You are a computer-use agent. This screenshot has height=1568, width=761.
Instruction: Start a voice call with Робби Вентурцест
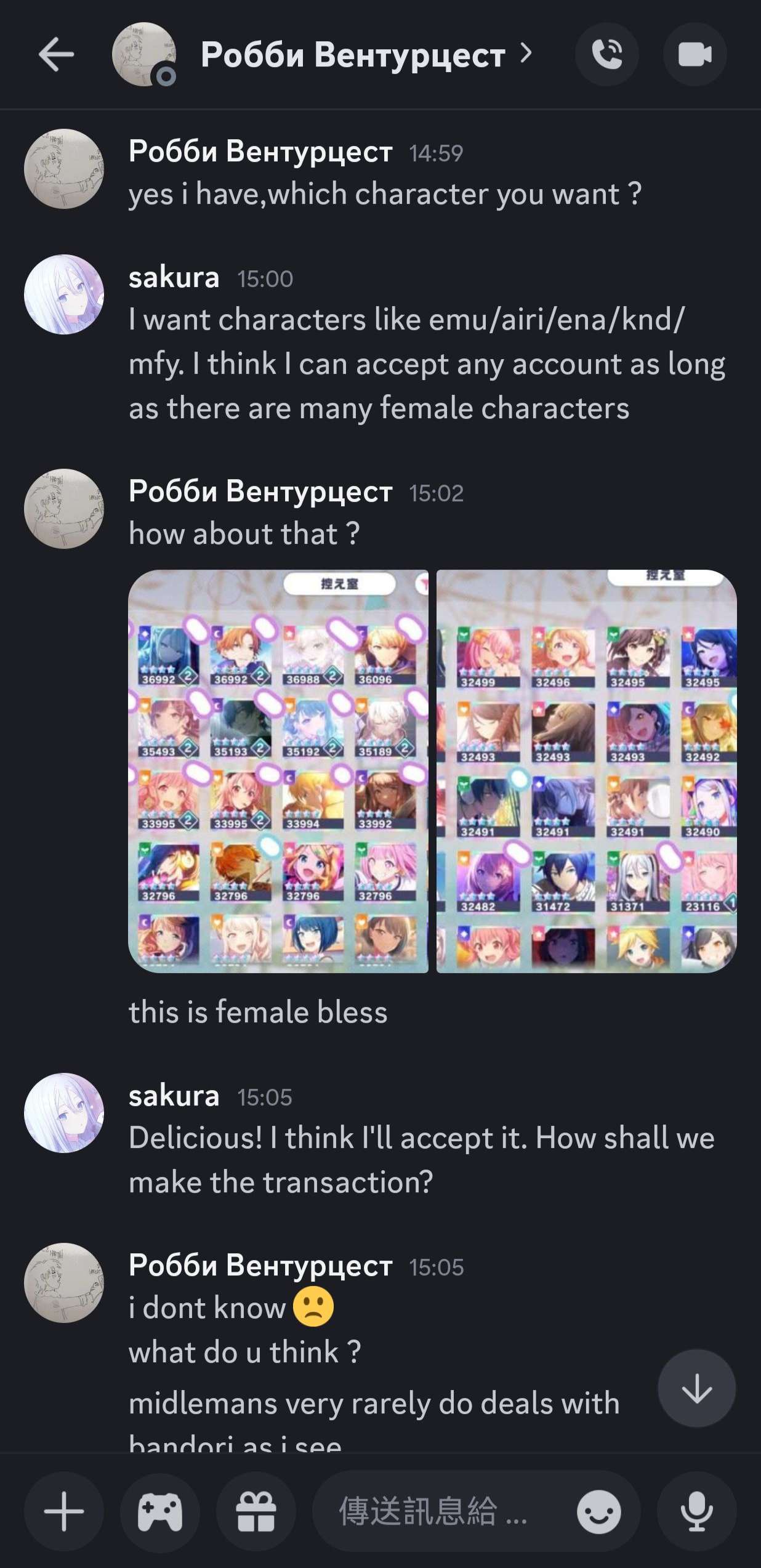coord(607,54)
